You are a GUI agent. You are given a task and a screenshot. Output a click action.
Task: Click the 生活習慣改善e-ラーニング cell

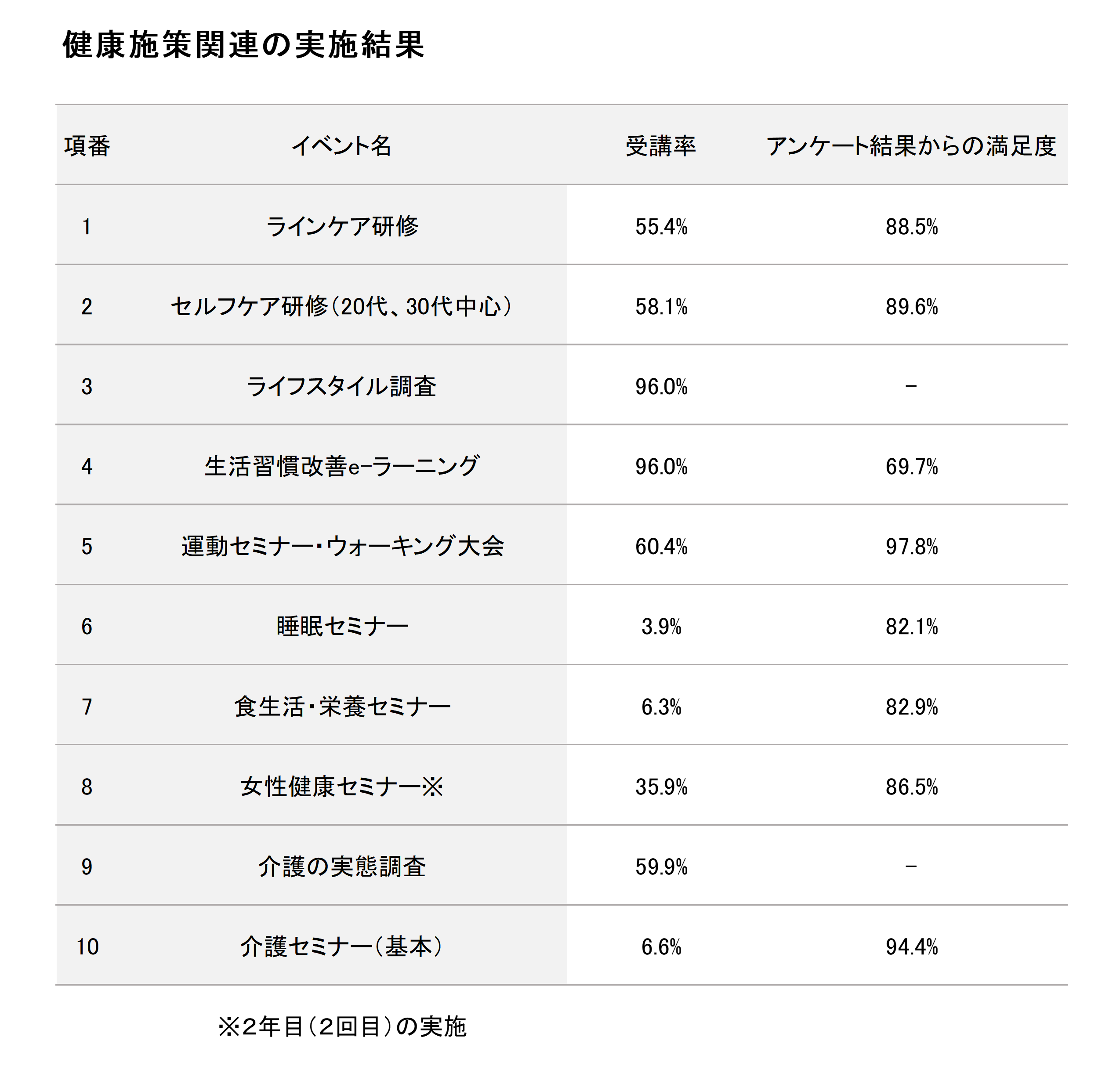click(x=341, y=467)
